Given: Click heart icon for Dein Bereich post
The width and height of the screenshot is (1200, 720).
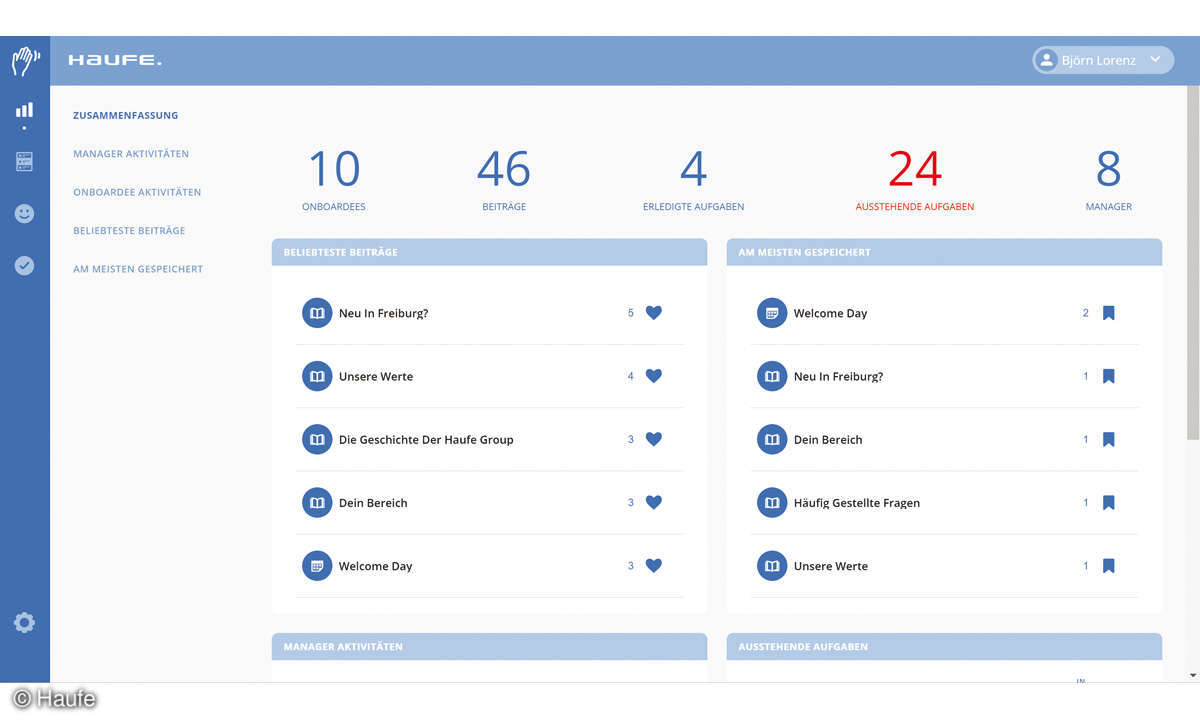Looking at the screenshot, I should click(x=654, y=502).
